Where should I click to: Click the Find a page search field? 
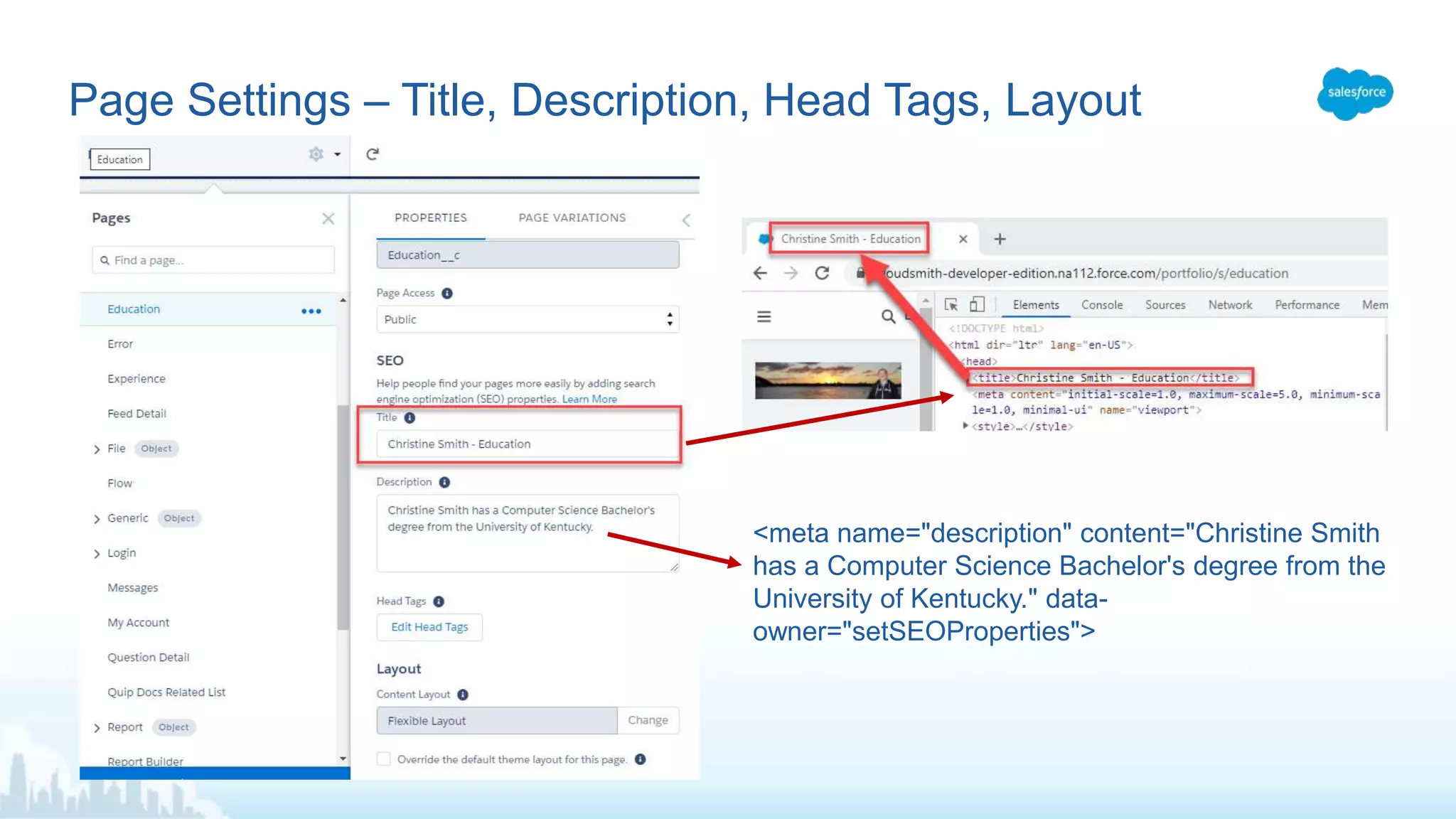[x=213, y=260]
